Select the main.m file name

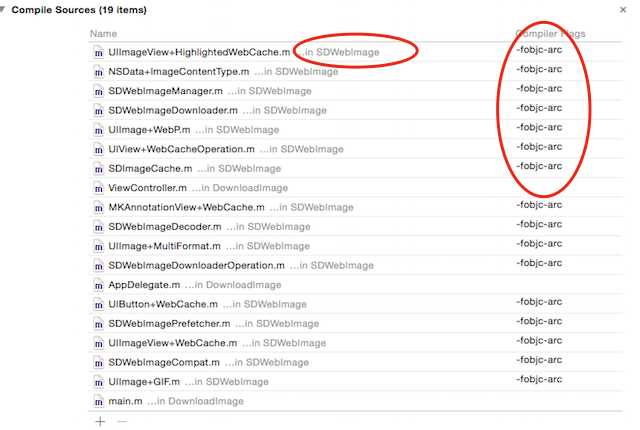125,401
